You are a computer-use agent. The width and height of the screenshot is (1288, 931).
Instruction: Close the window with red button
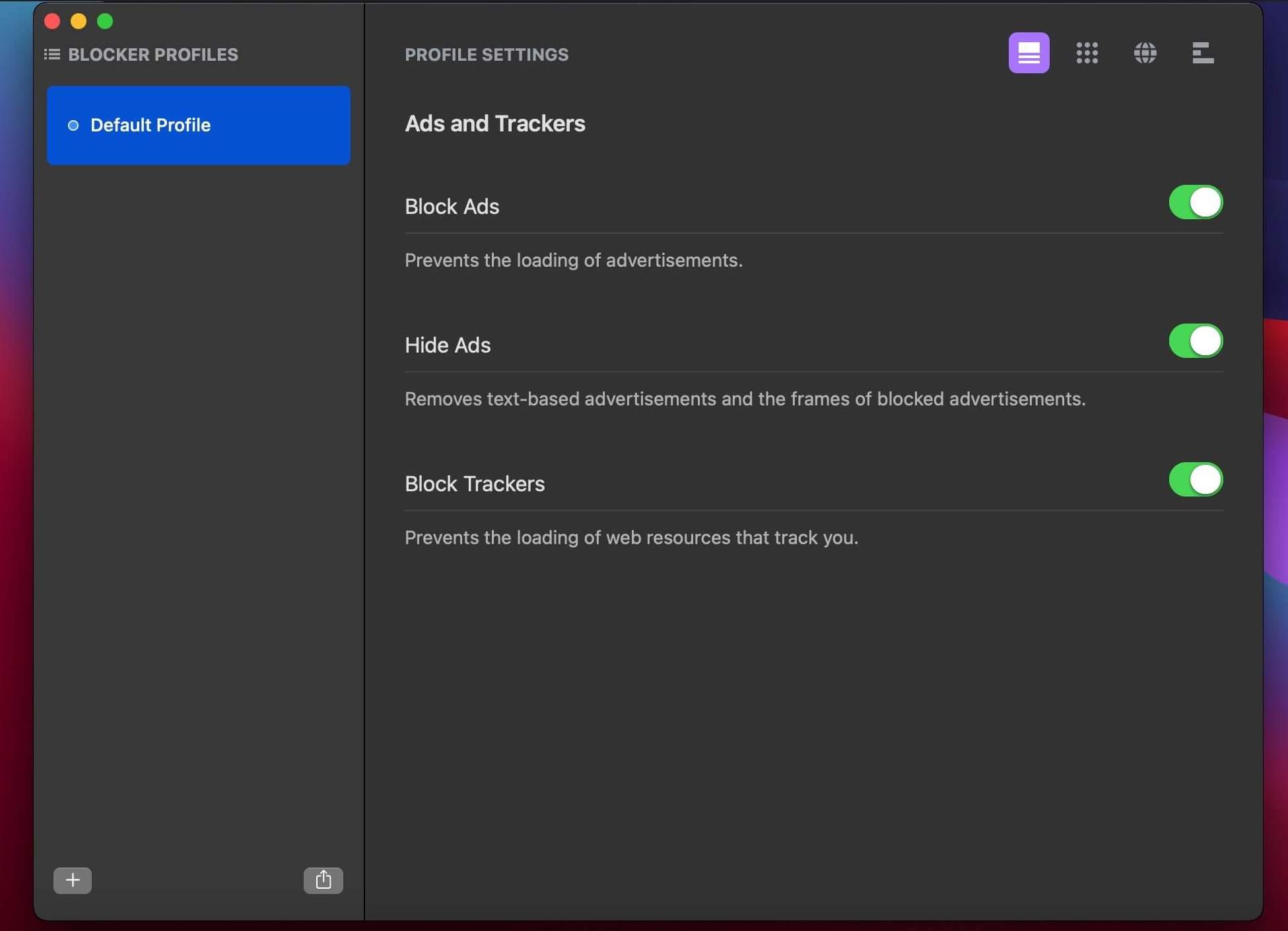tap(52, 21)
